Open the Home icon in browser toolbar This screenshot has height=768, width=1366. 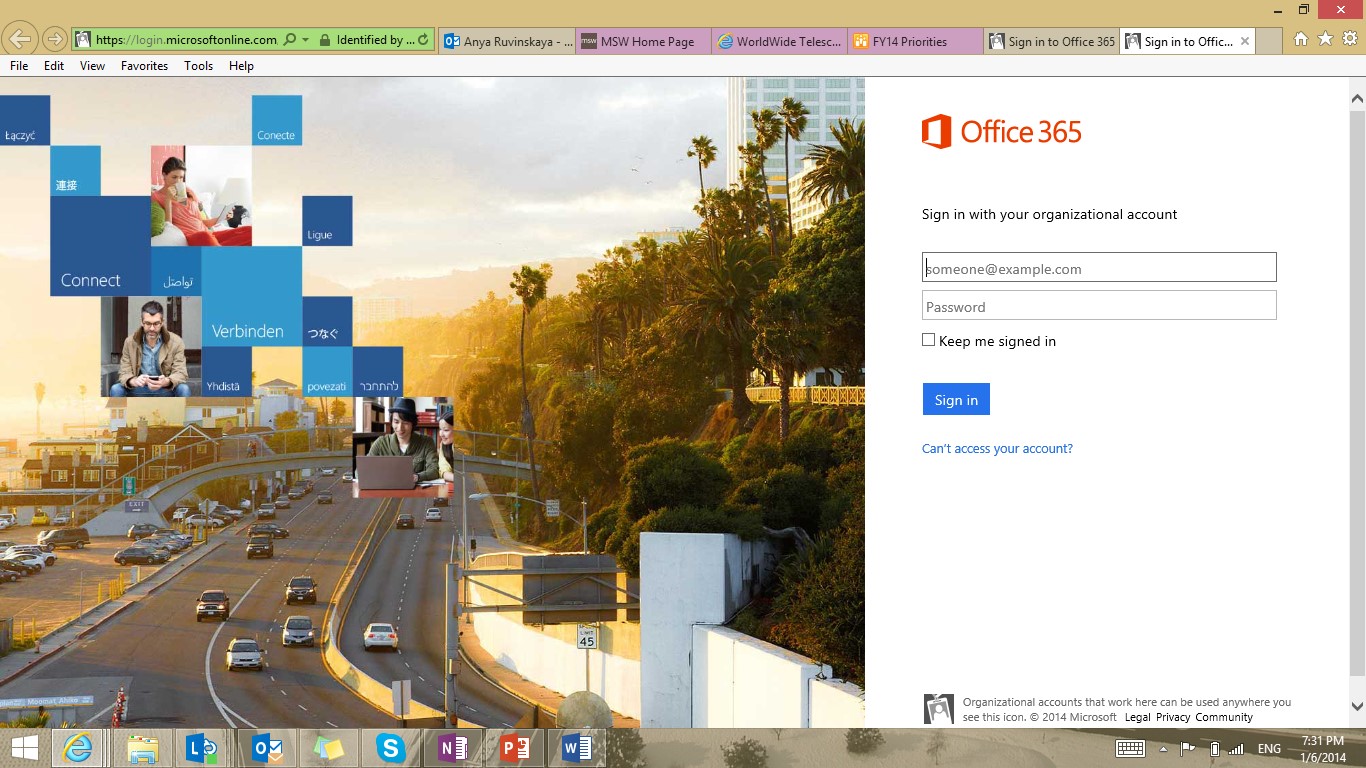pyautogui.click(x=1301, y=39)
